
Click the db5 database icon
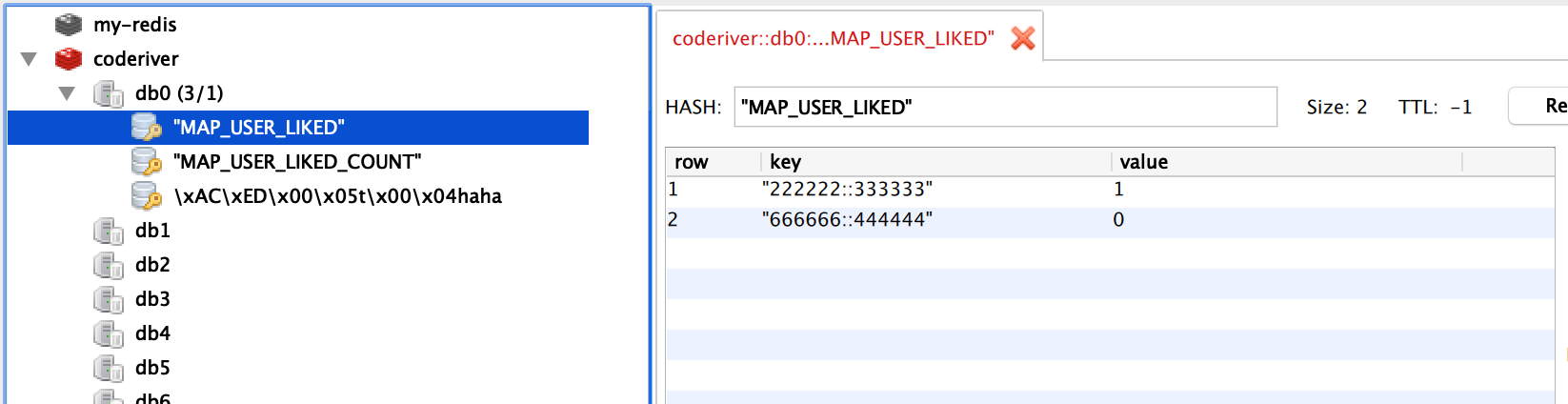(x=109, y=368)
